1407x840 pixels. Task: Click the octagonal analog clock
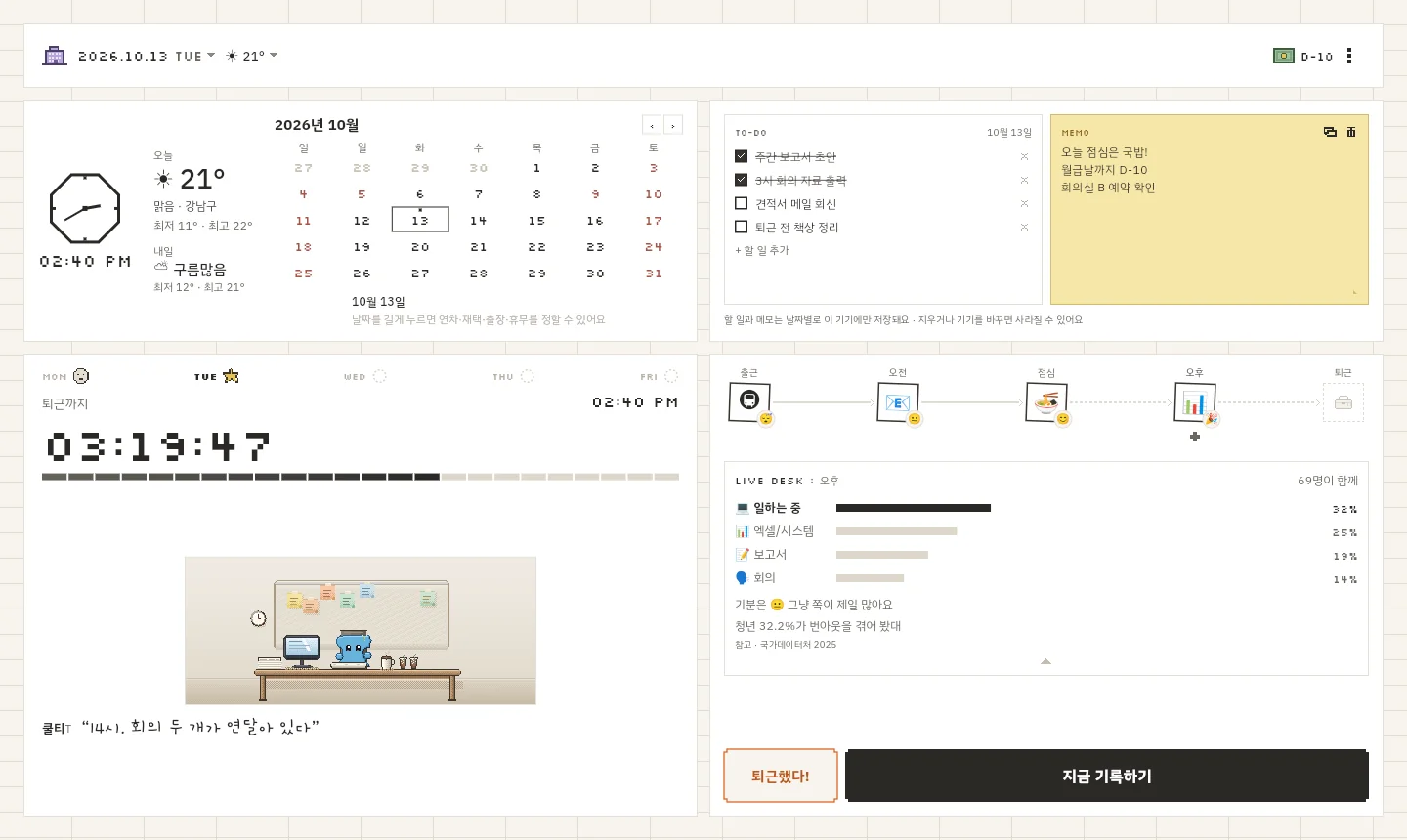click(85, 209)
